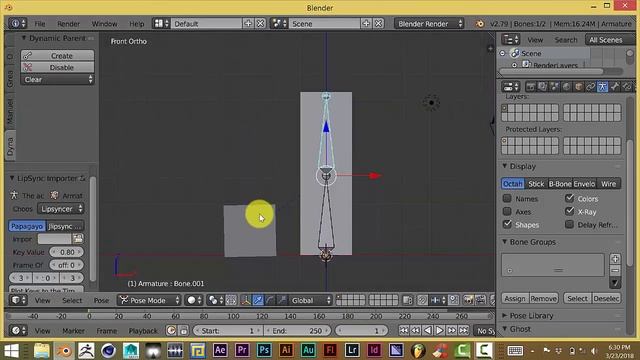Open the Scene properties tab icon
The image size is (640, 360).
(x=554, y=87)
